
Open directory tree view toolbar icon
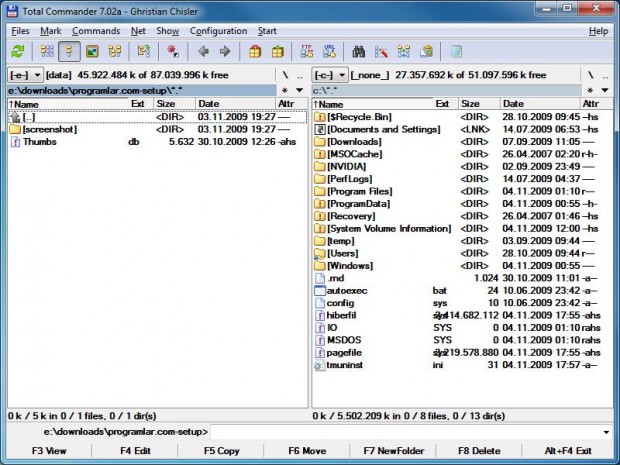point(115,51)
